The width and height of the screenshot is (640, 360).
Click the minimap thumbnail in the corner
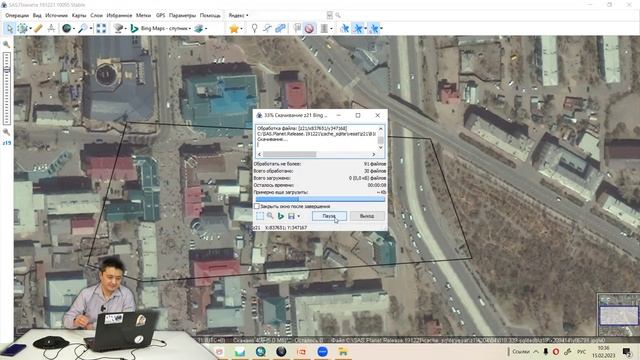[618, 314]
